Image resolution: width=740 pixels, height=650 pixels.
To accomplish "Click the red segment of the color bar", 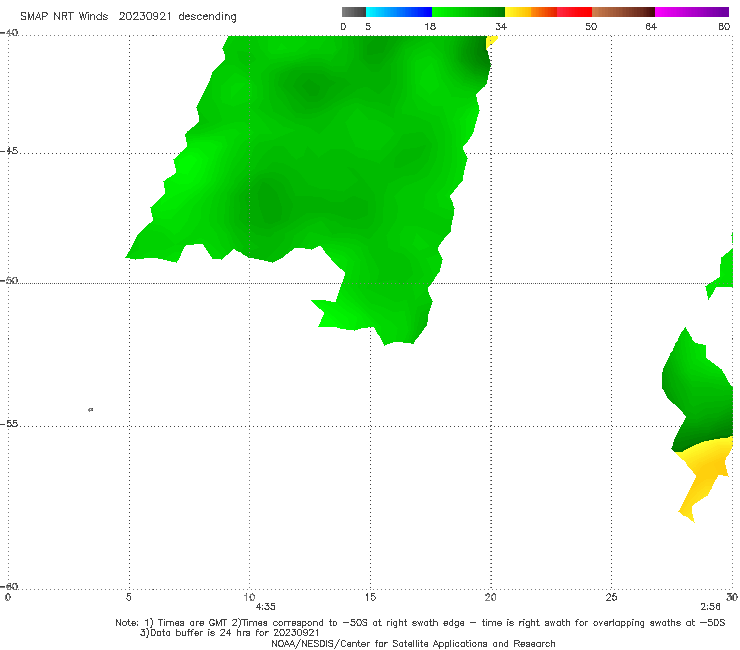I will (574, 12).
